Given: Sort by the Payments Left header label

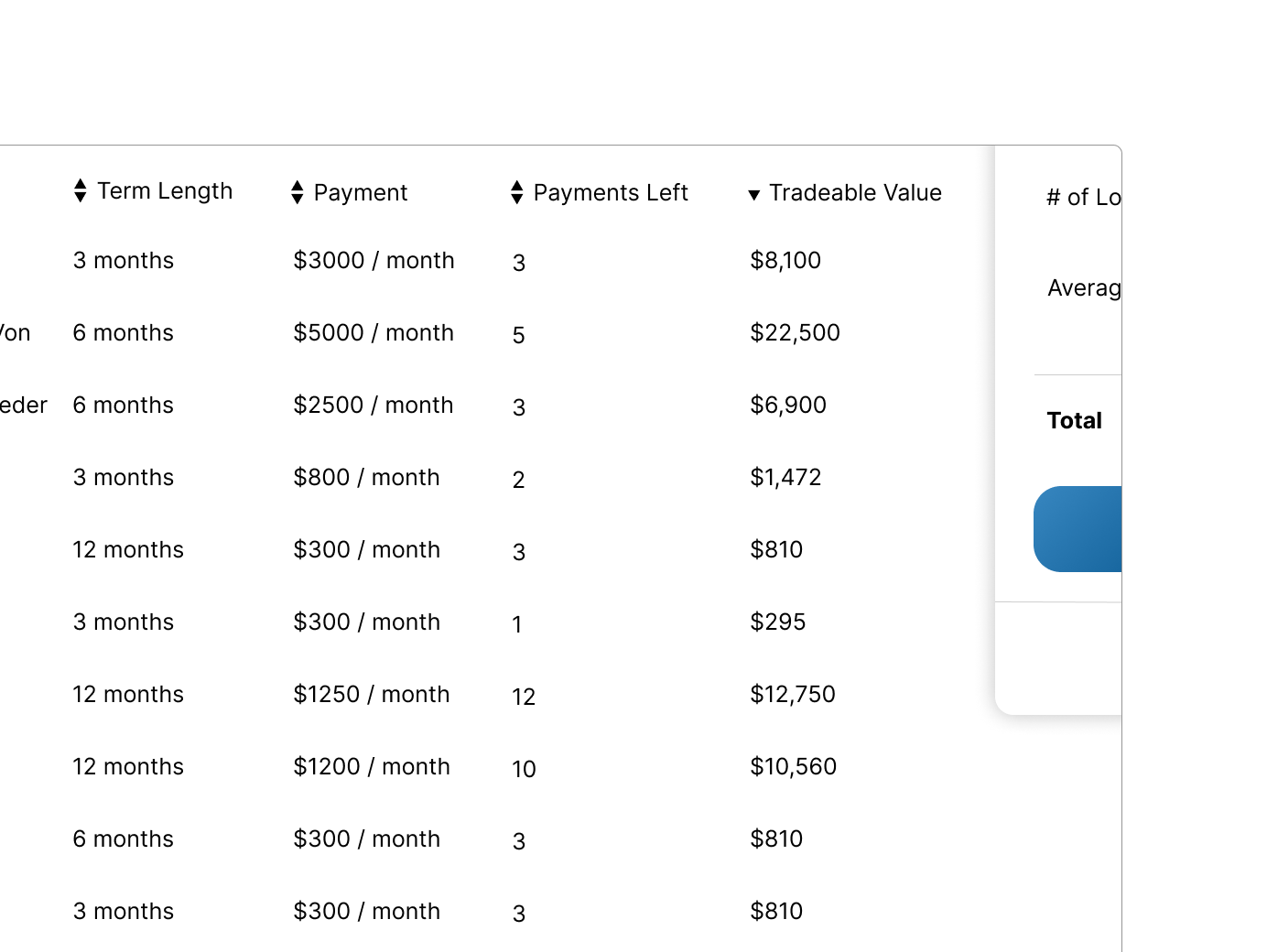Looking at the screenshot, I should (x=611, y=193).
